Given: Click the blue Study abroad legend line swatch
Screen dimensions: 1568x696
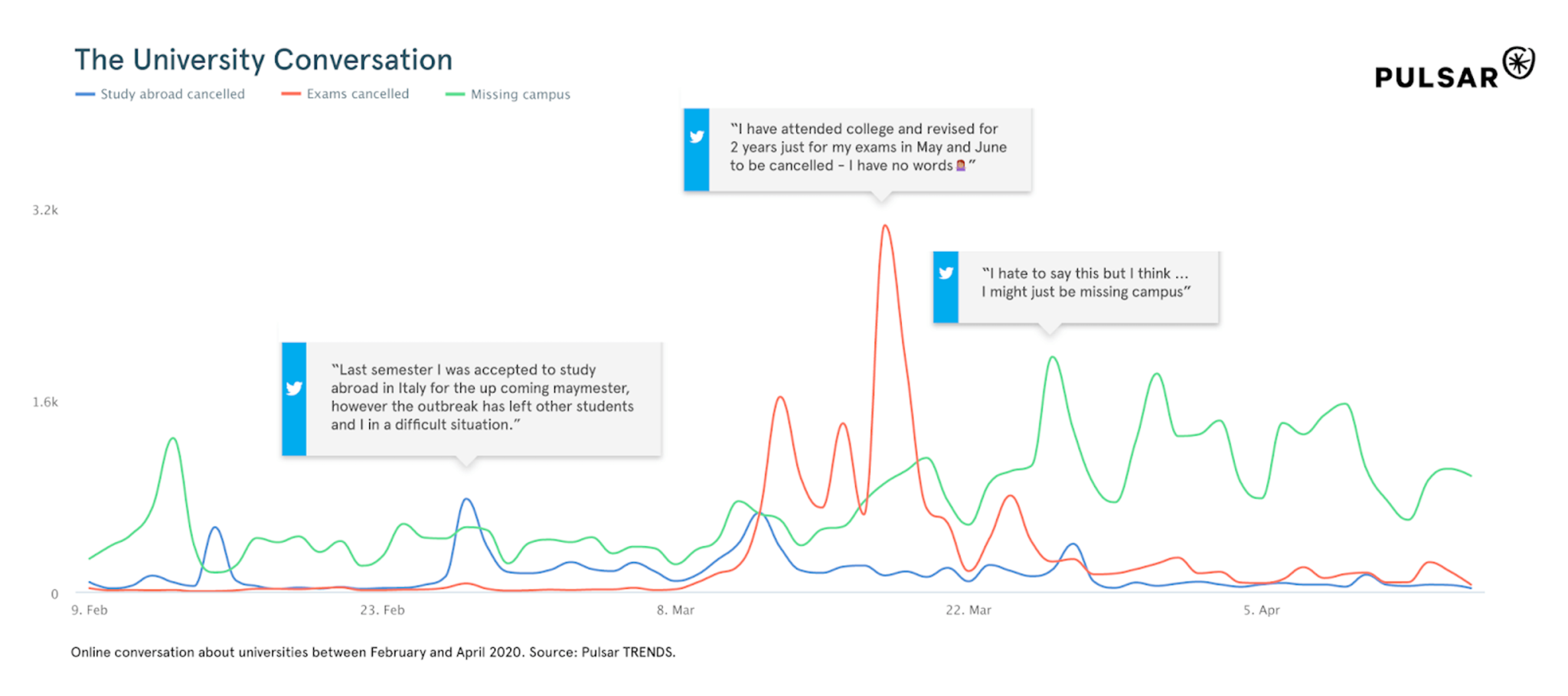Looking at the screenshot, I should point(85,94).
